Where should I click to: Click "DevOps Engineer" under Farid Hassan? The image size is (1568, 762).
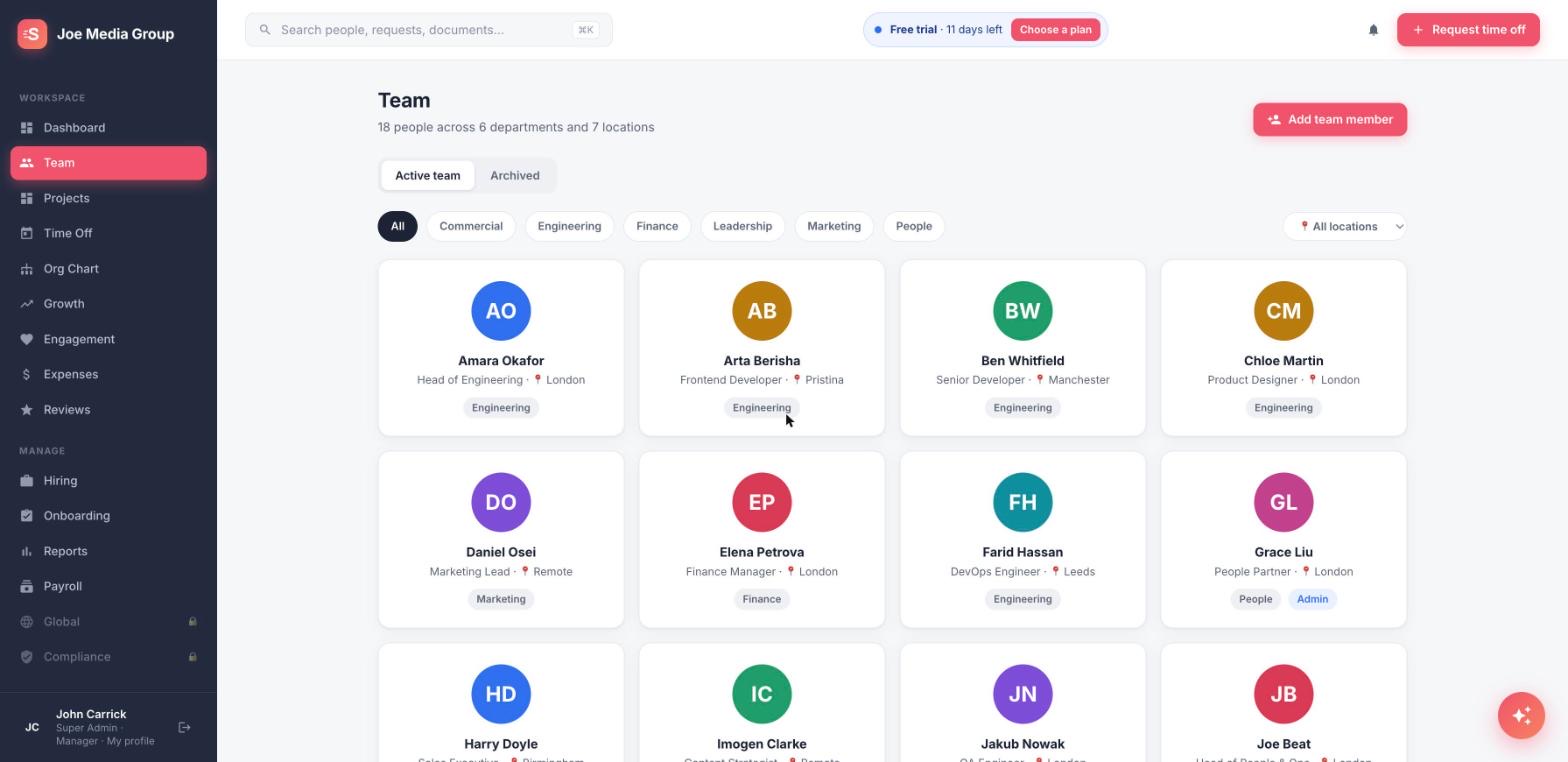(994, 572)
